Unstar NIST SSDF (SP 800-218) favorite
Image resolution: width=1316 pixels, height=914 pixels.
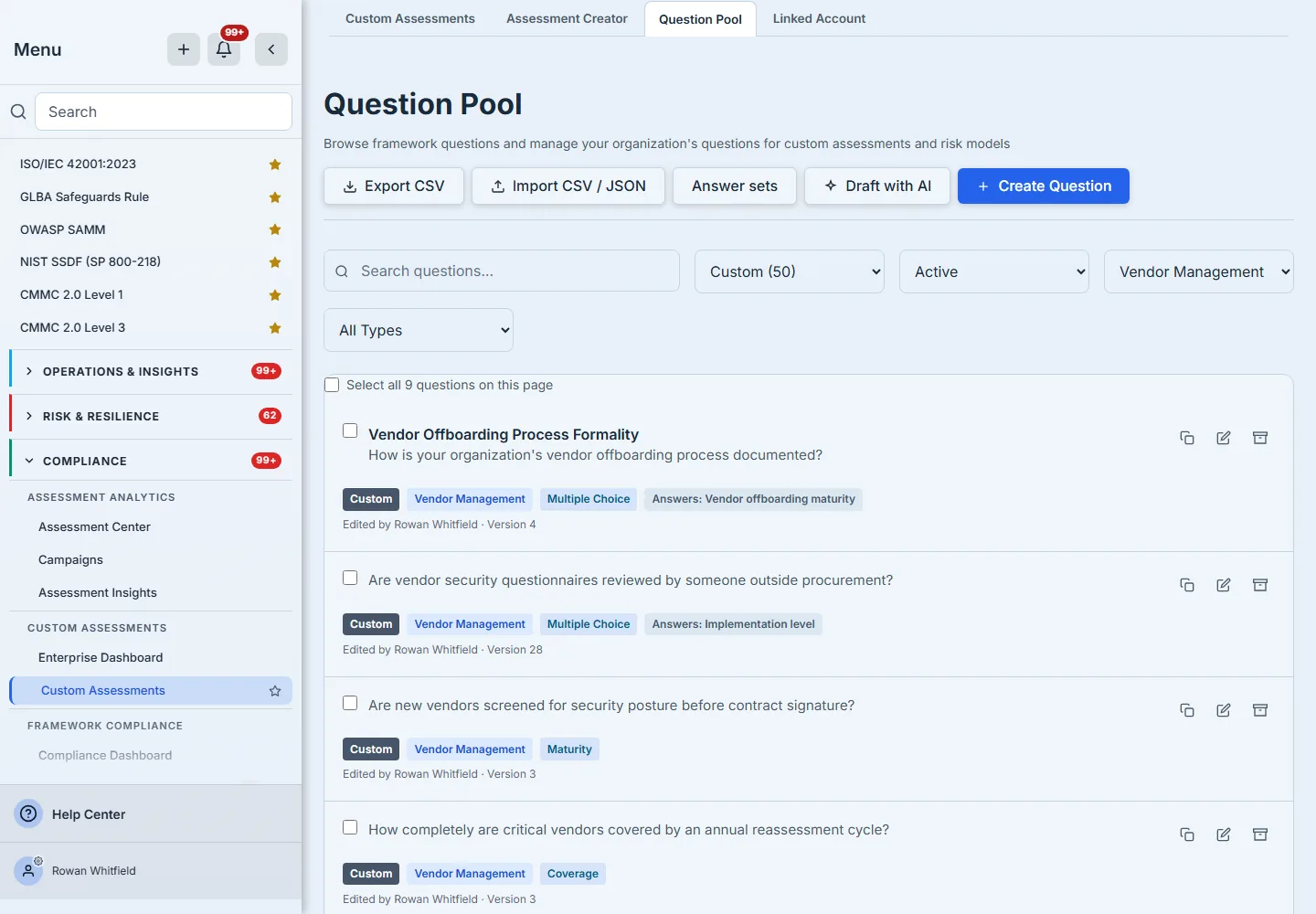(275, 262)
